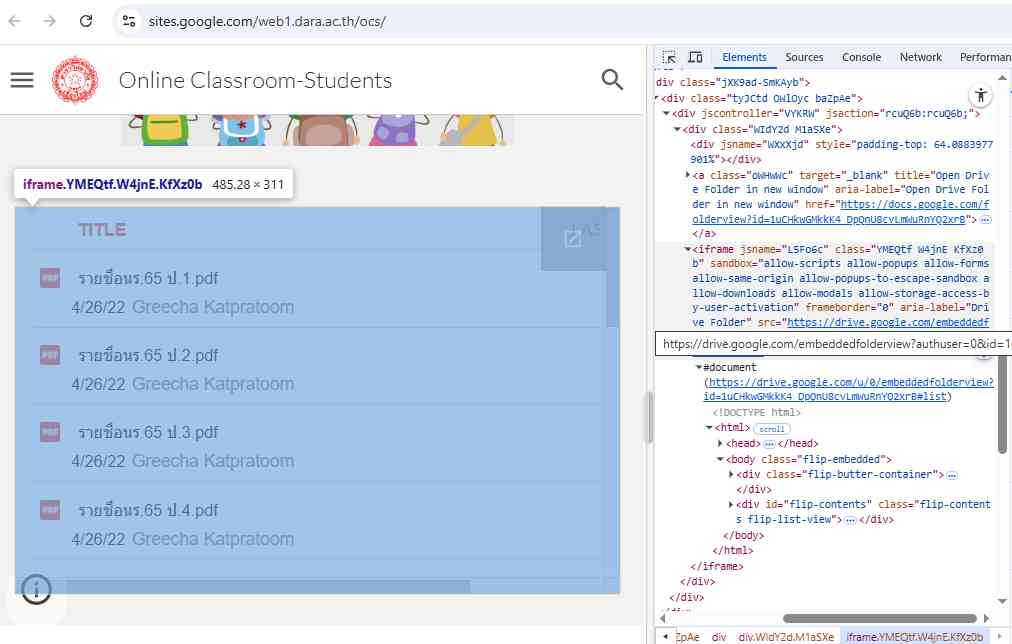Click the DevTools inspect element picker
Image resolution: width=1012 pixels, height=644 pixels.
(670, 58)
